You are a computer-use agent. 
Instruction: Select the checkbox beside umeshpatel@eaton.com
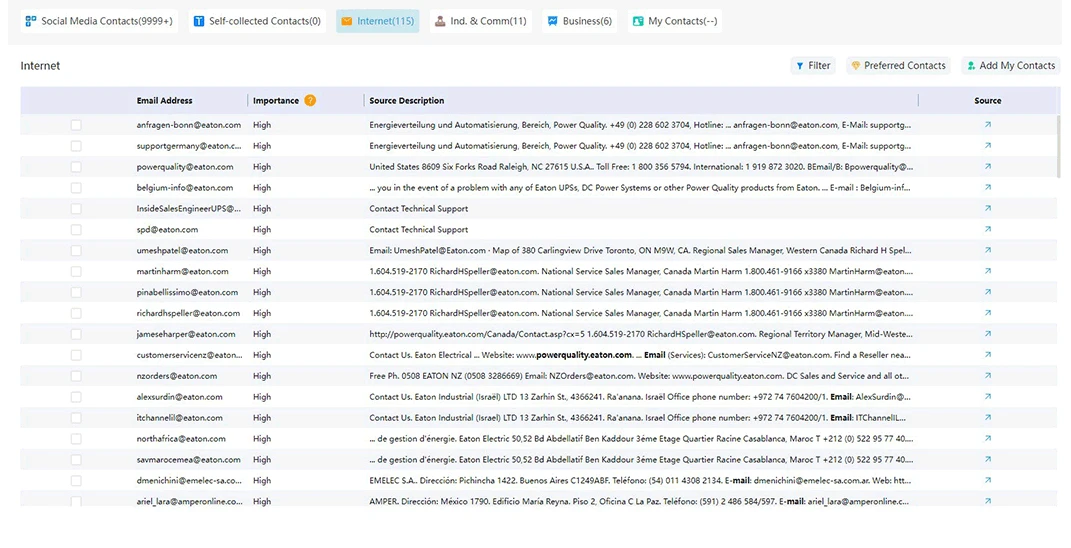point(76,251)
